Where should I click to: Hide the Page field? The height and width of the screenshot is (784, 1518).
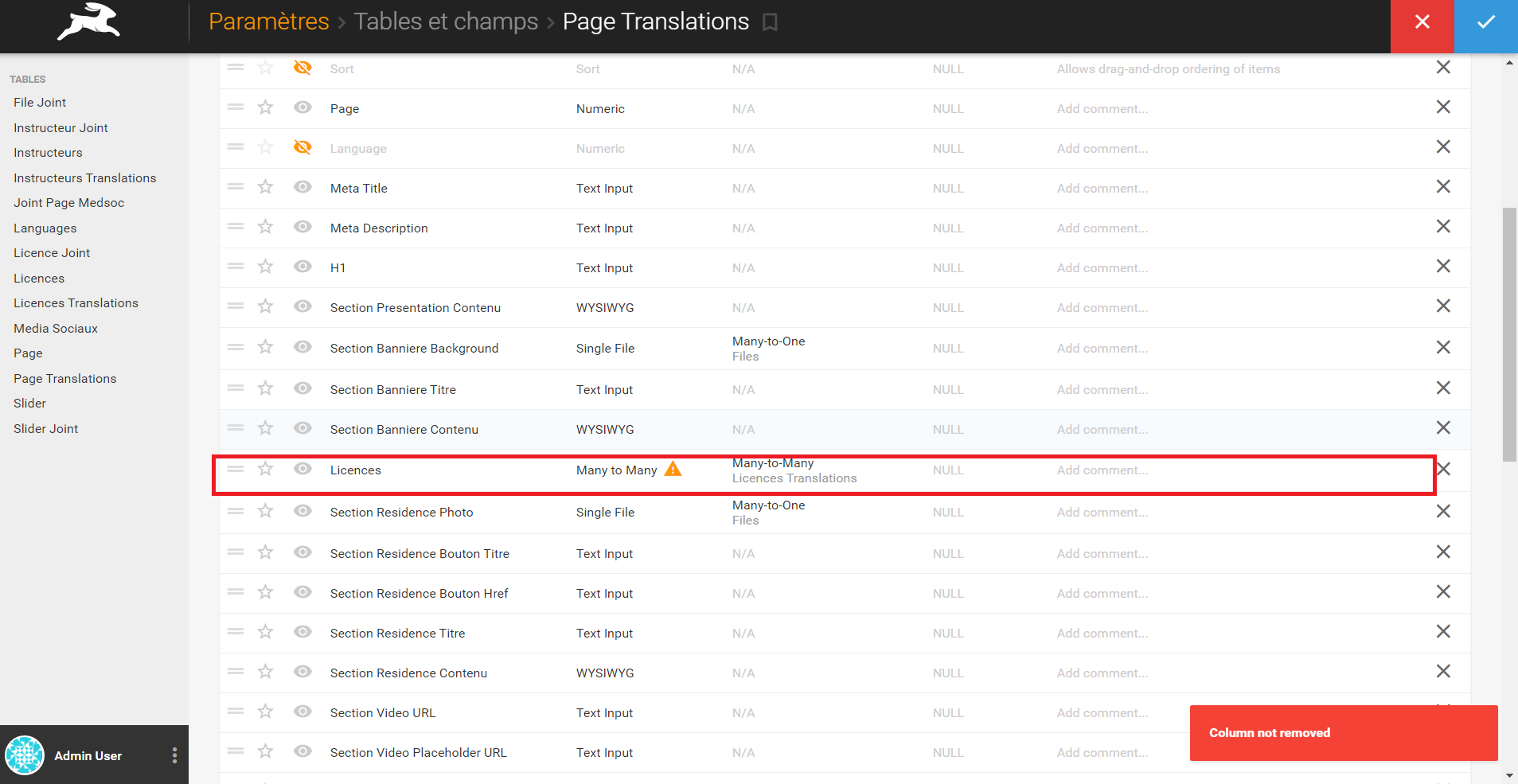click(302, 107)
